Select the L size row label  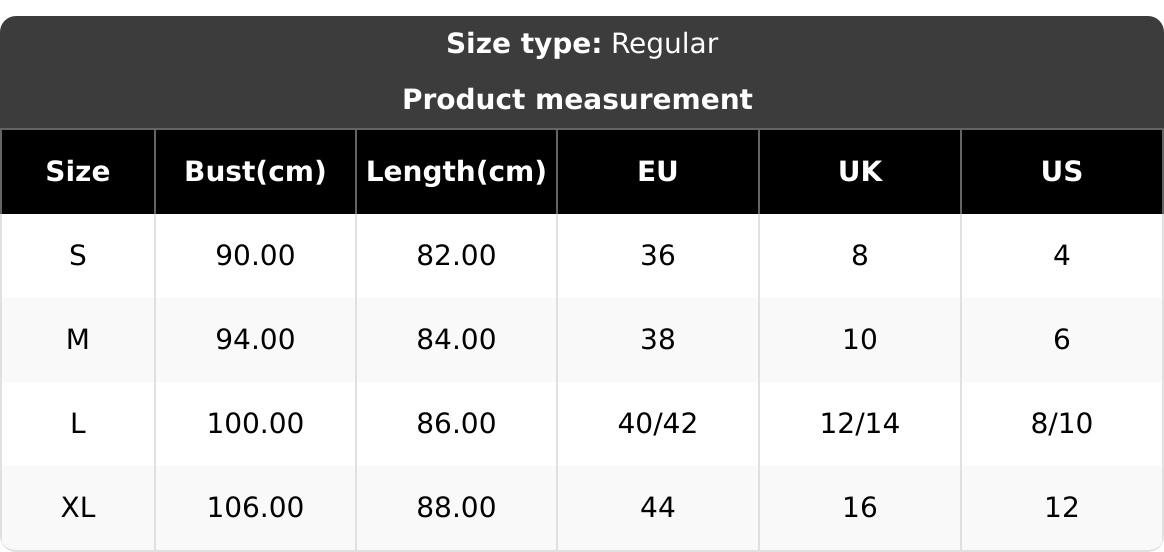pyautogui.click(x=78, y=424)
